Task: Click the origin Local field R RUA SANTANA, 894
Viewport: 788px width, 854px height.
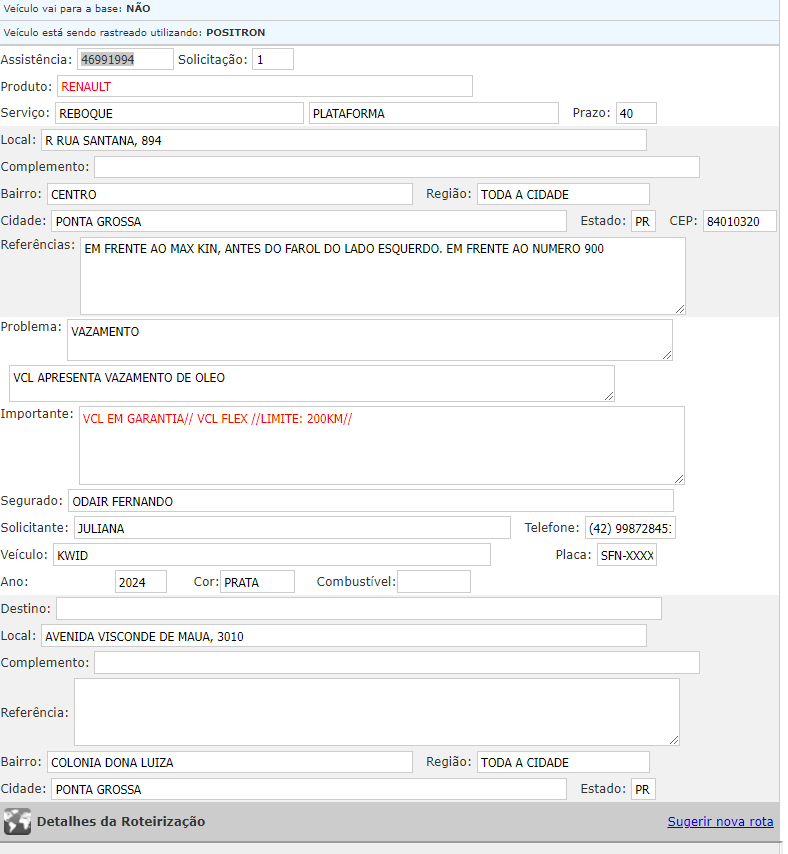Action: 344,140
